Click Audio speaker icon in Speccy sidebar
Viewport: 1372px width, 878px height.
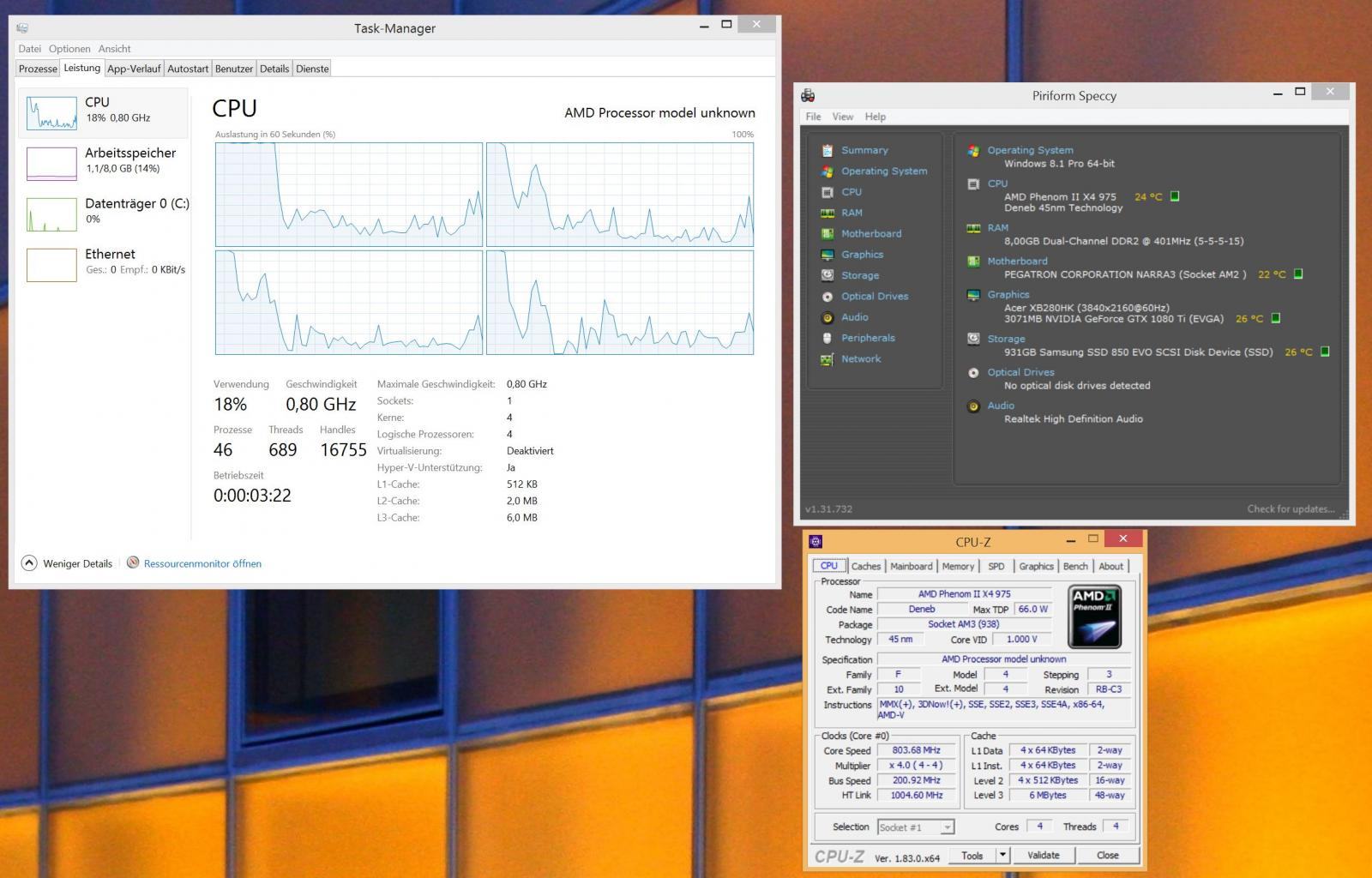coord(827,317)
